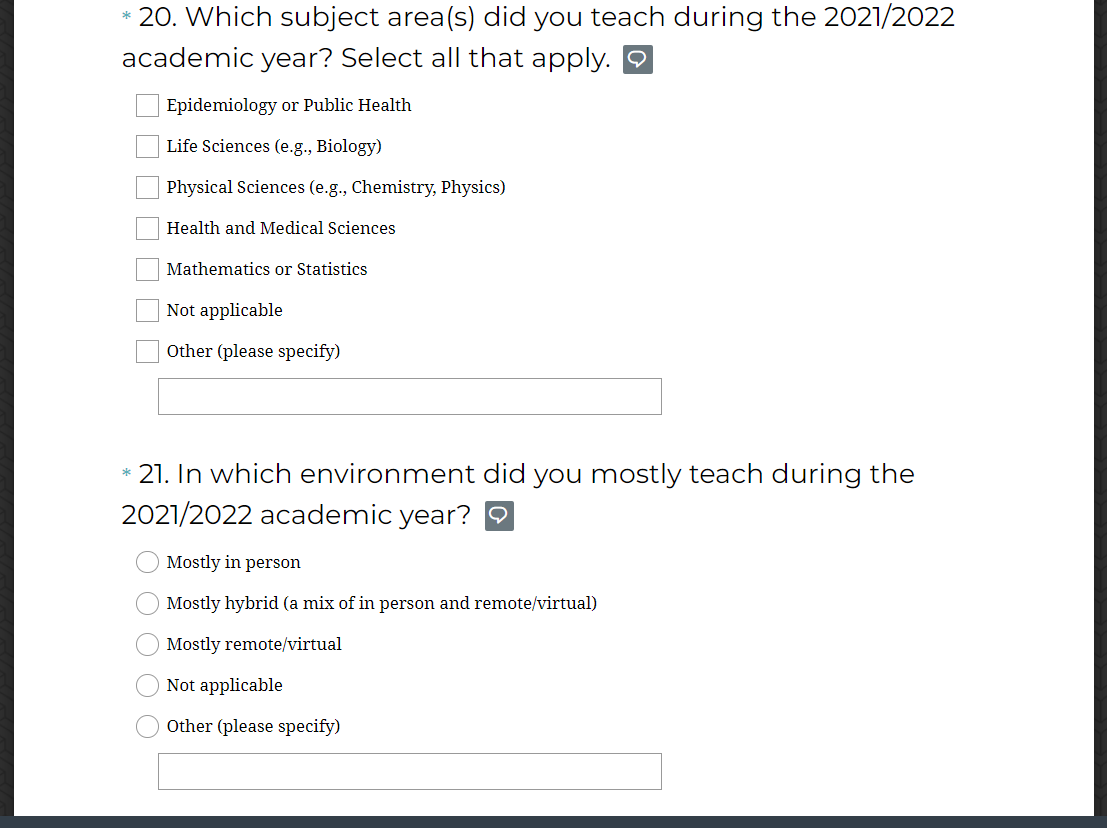Check Not applicable under question 20
This screenshot has height=828, width=1107.
(148, 310)
